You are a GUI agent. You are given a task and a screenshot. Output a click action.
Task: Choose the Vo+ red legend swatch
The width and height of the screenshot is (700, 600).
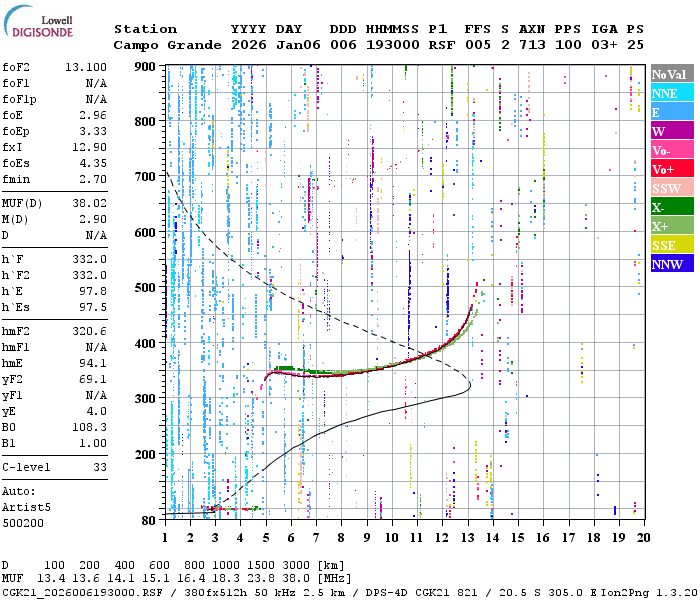[670, 169]
